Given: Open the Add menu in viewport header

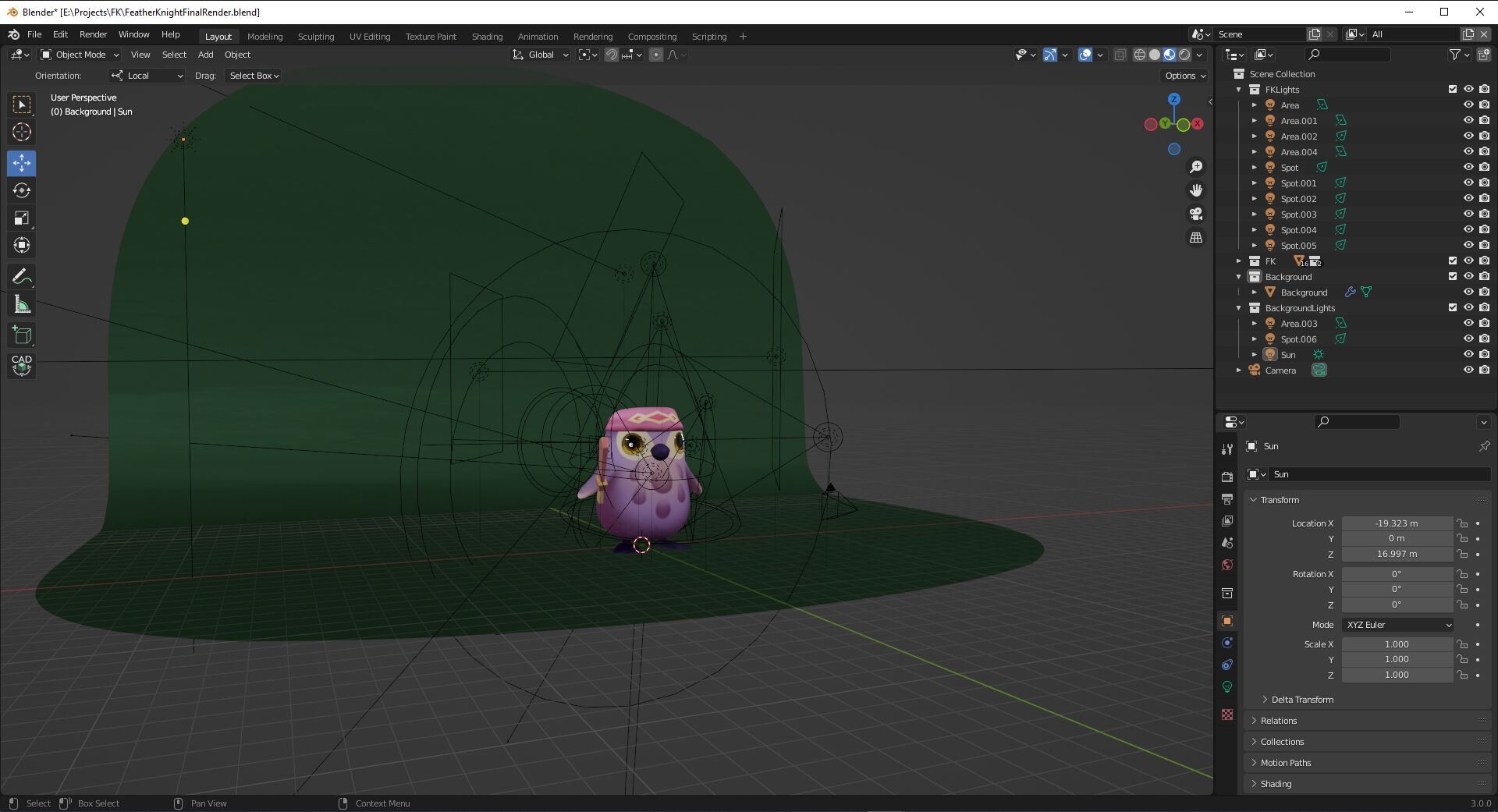Looking at the screenshot, I should tap(205, 55).
